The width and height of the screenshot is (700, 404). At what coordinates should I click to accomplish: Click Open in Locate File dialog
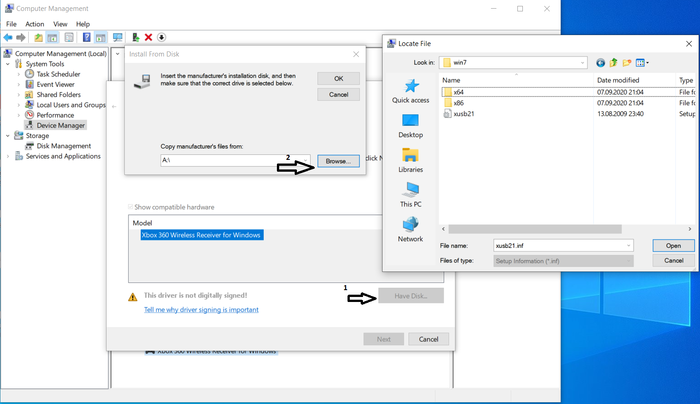673,246
